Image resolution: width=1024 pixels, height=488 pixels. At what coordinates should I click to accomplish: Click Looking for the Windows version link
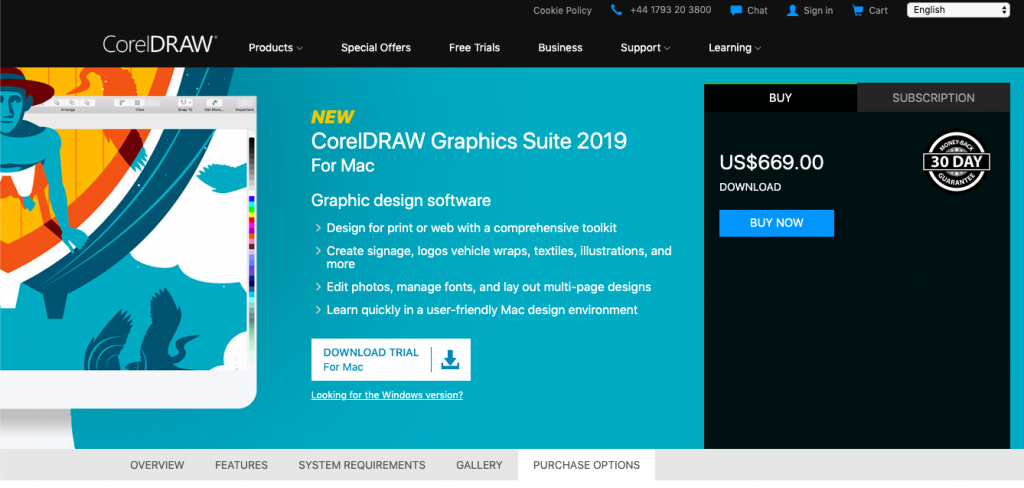tap(387, 395)
